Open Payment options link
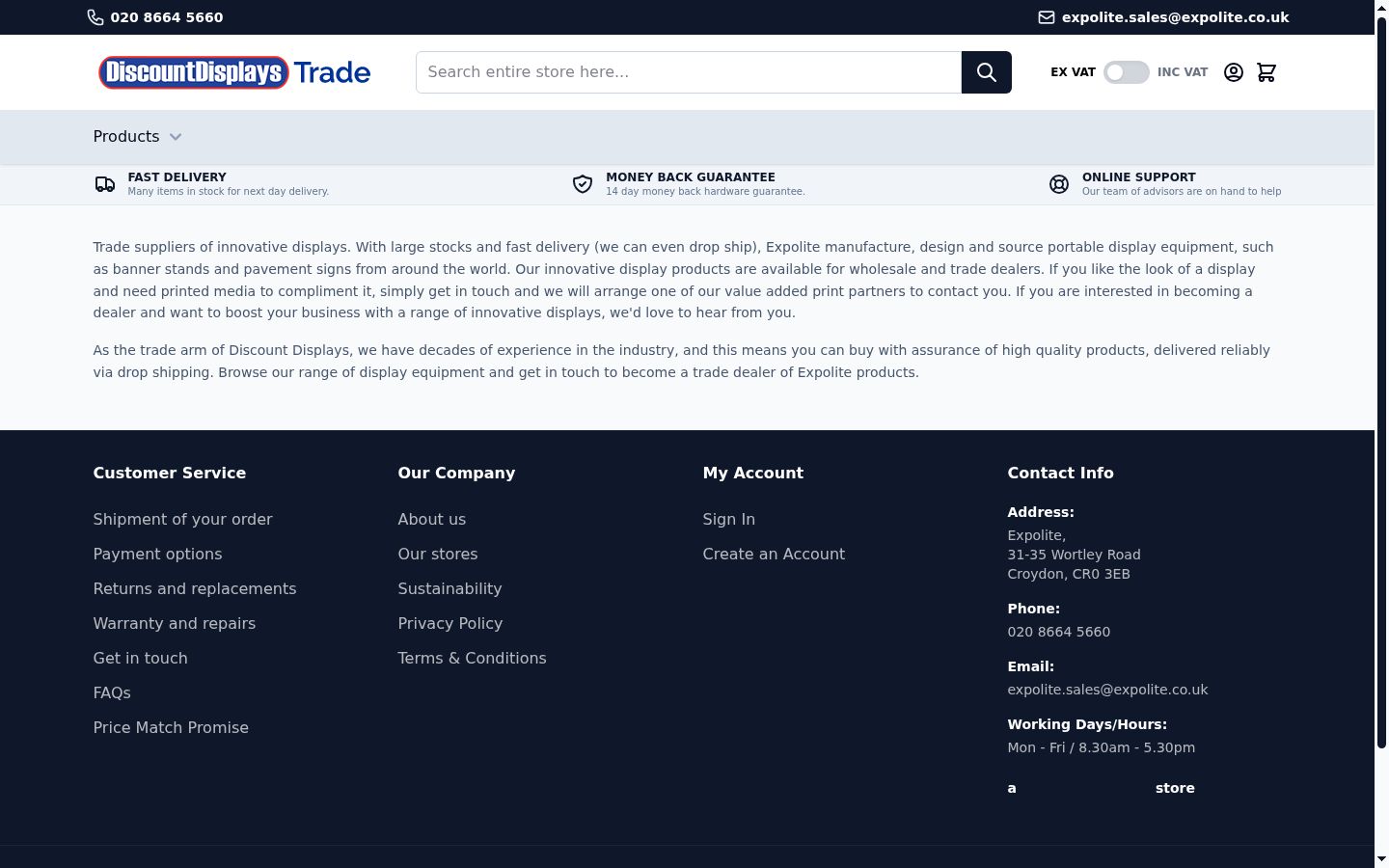Viewport: 1389px width, 868px height. (157, 554)
